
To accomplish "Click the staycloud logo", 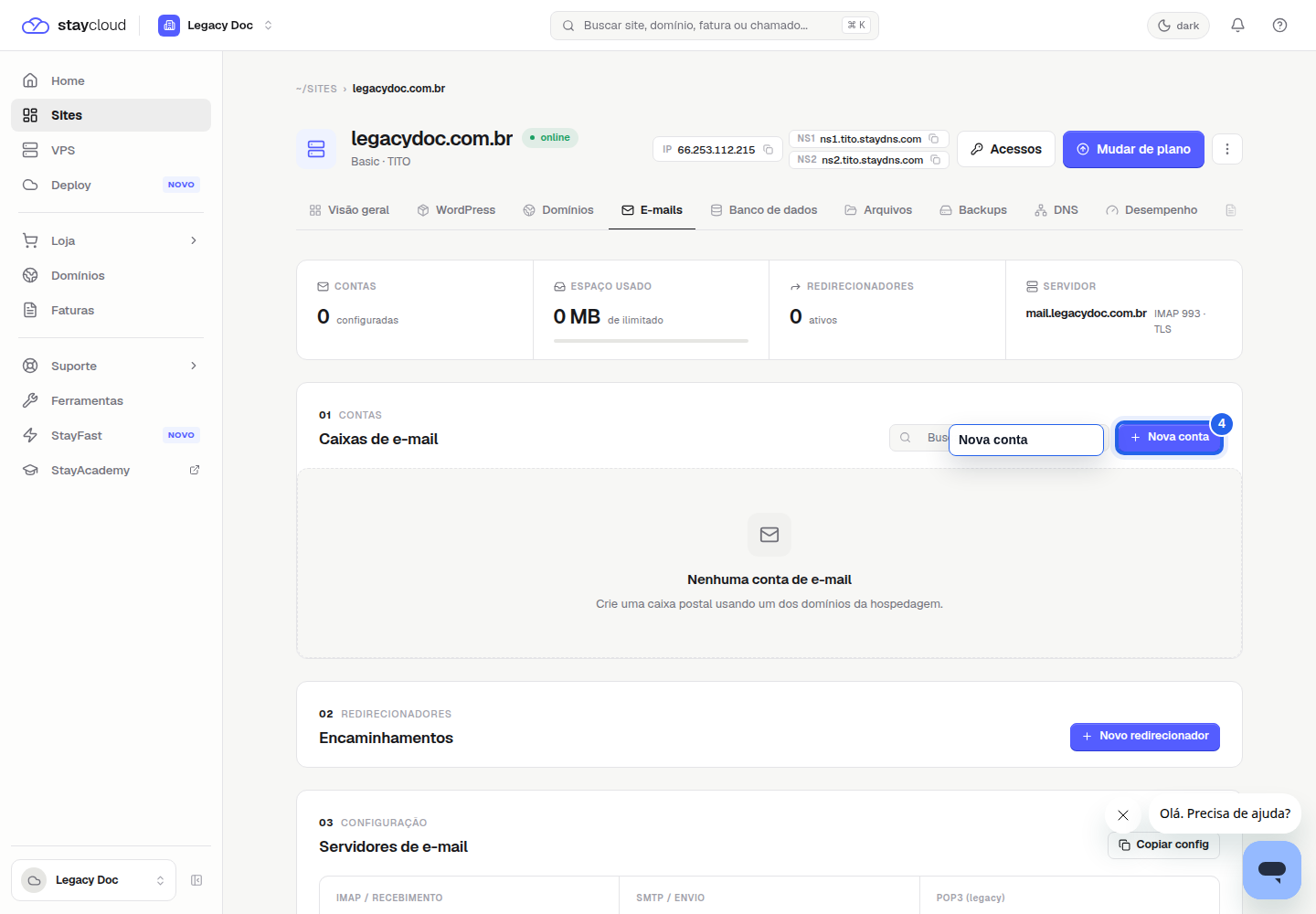I will pos(74,26).
